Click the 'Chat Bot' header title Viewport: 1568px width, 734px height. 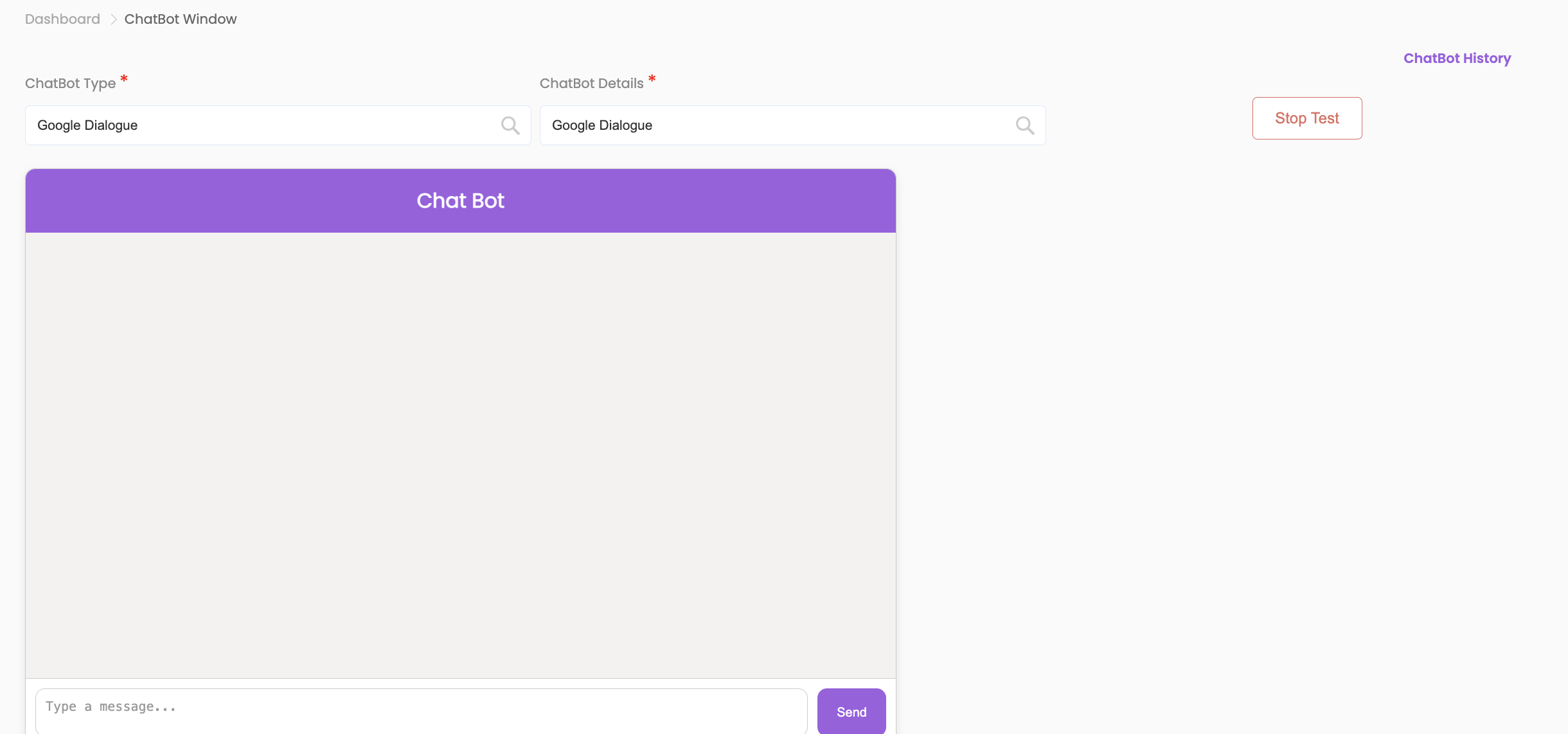tap(460, 201)
